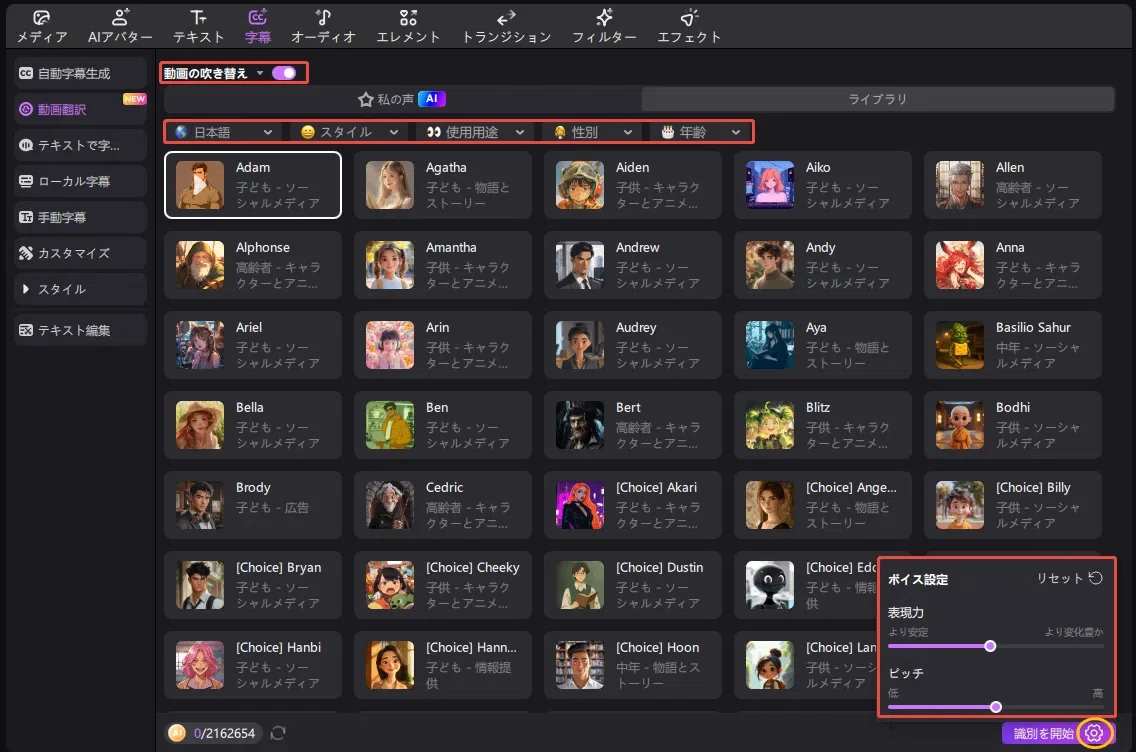Select the オーディオ audio icon

[x=323, y=17]
